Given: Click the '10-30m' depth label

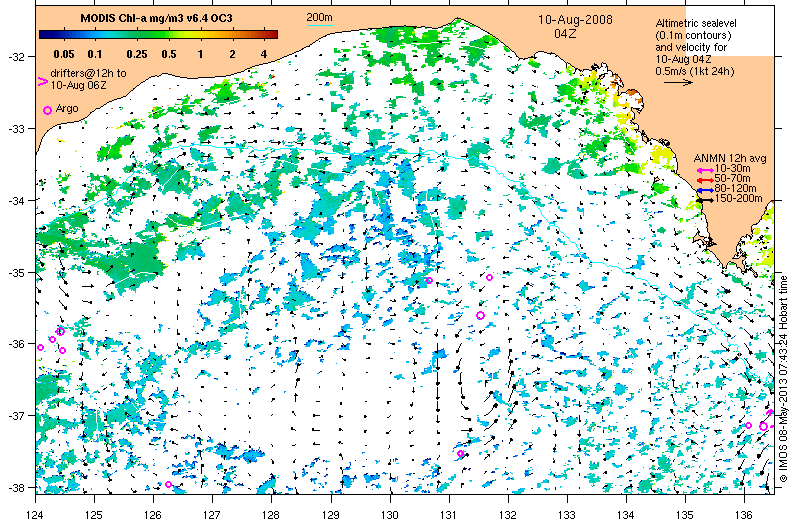Looking at the screenshot, I should pyautogui.click(x=732, y=168).
